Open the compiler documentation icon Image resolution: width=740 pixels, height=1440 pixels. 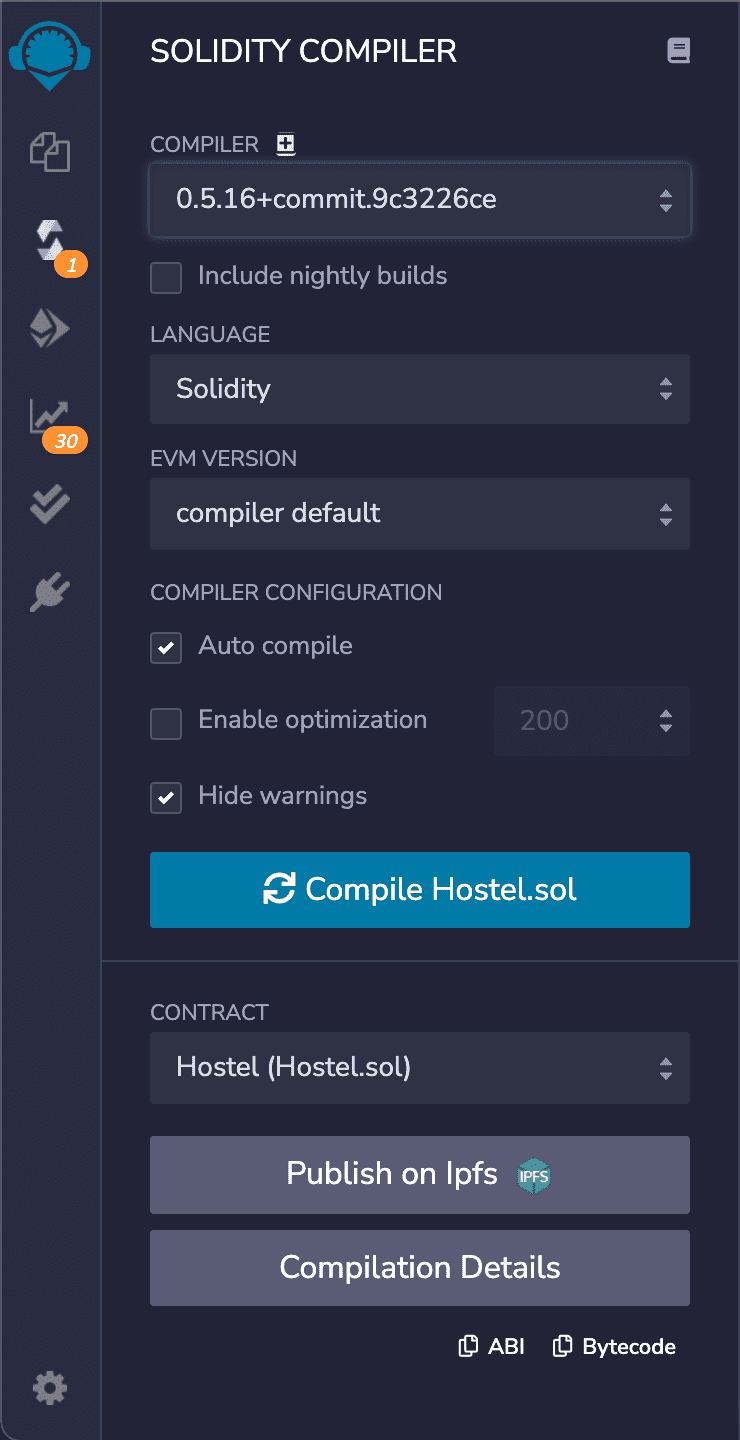click(x=679, y=50)
